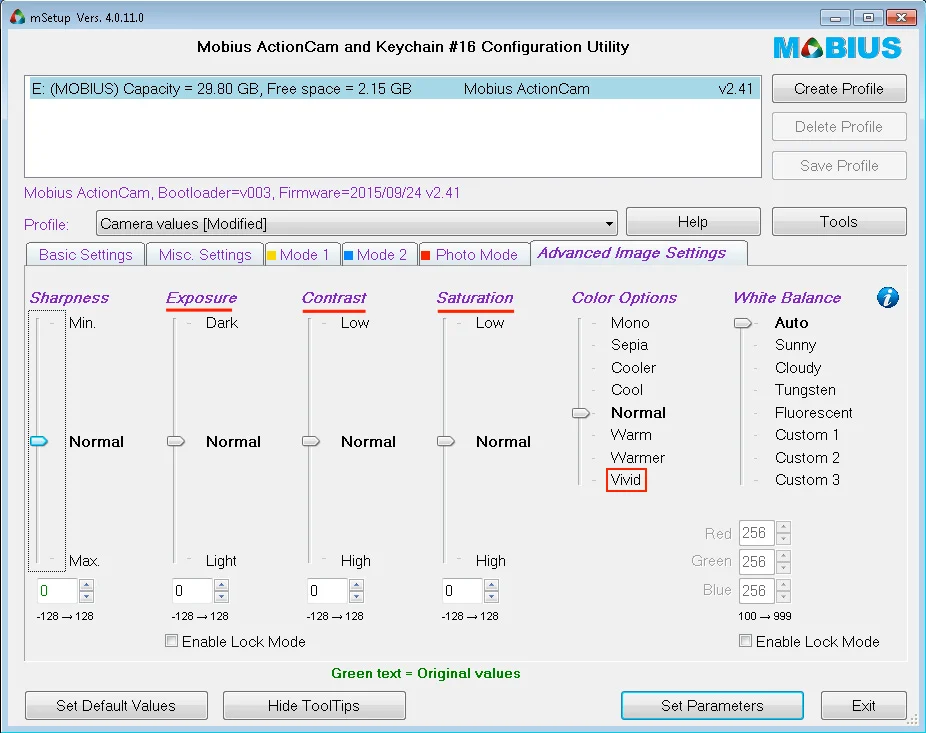The width and height of the screenshot is (926, 733).
Task: Click the Help button
Action: click(693, 221)
